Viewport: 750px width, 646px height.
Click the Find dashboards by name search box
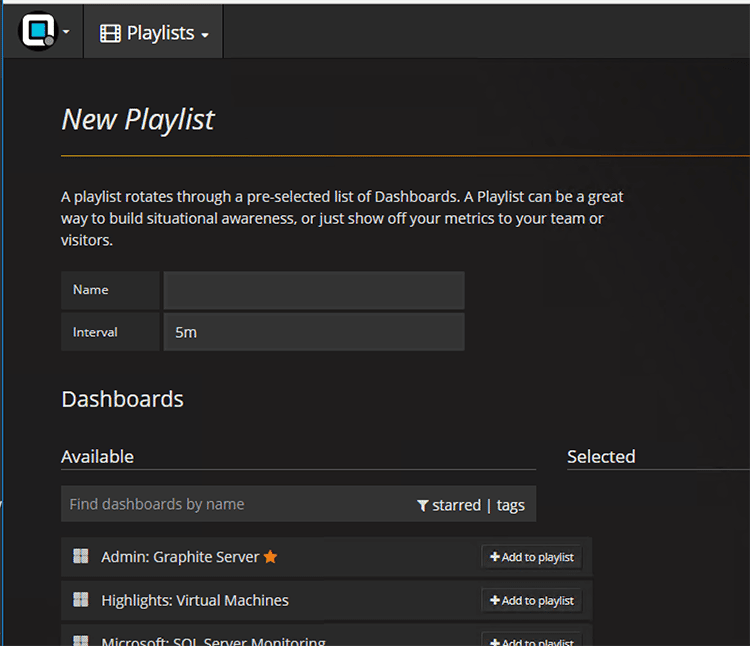point(235,504)
